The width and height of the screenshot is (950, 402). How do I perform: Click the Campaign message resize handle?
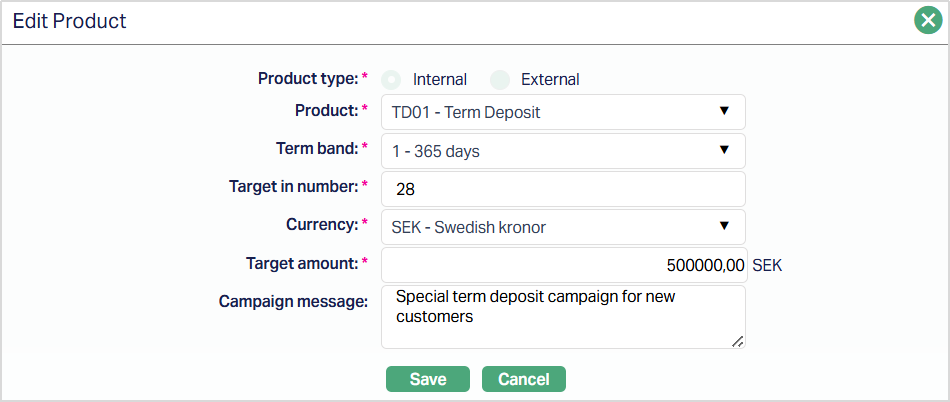[737, 341]
